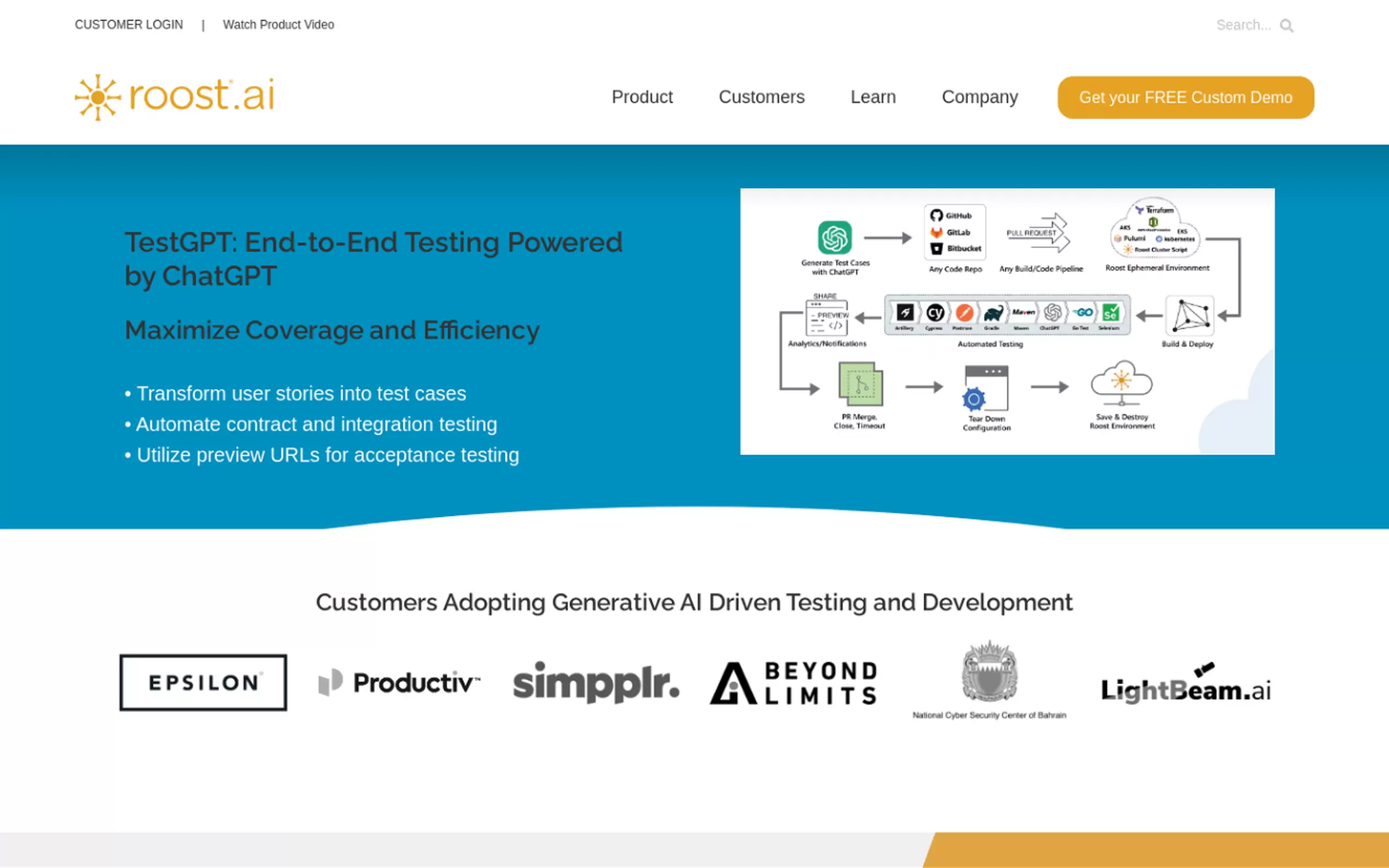This screenshot has height=868, width=1389.
Task: Click the Maximize Coverage and Efficiency subheading
Action: click(332, 330)
